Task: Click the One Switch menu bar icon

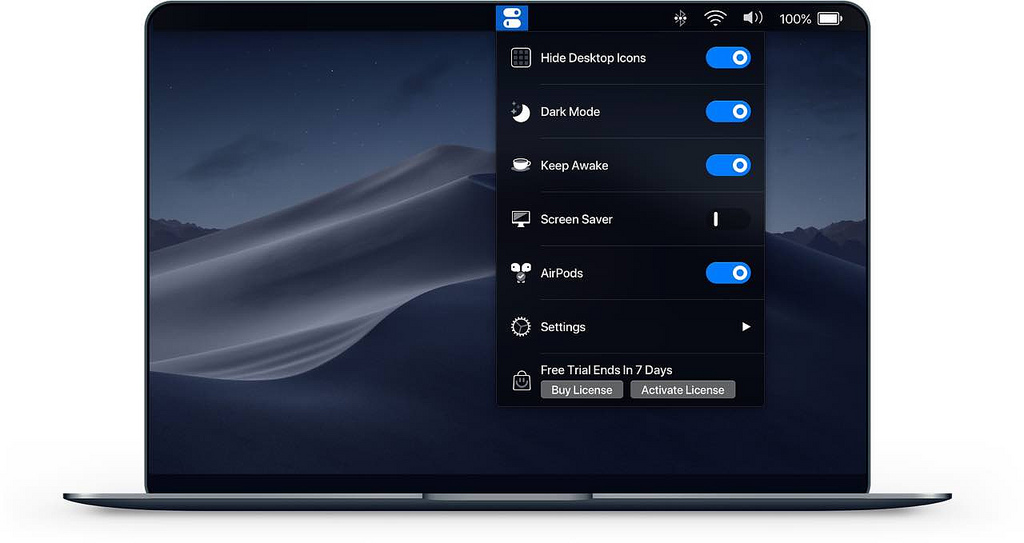Action: tap(511, 18)
